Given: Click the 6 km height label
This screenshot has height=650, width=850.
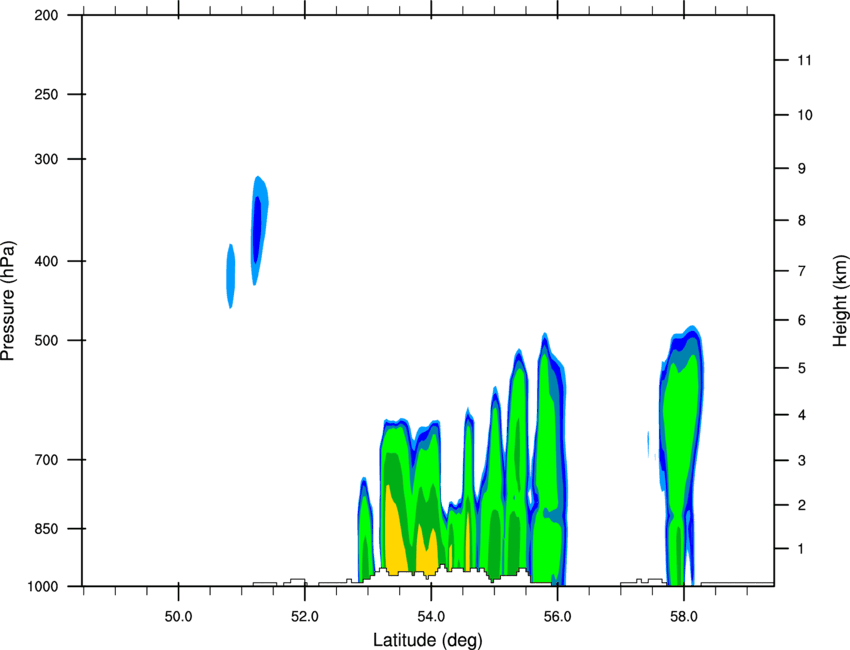Looking at the screenshot, I should (802, 320).
